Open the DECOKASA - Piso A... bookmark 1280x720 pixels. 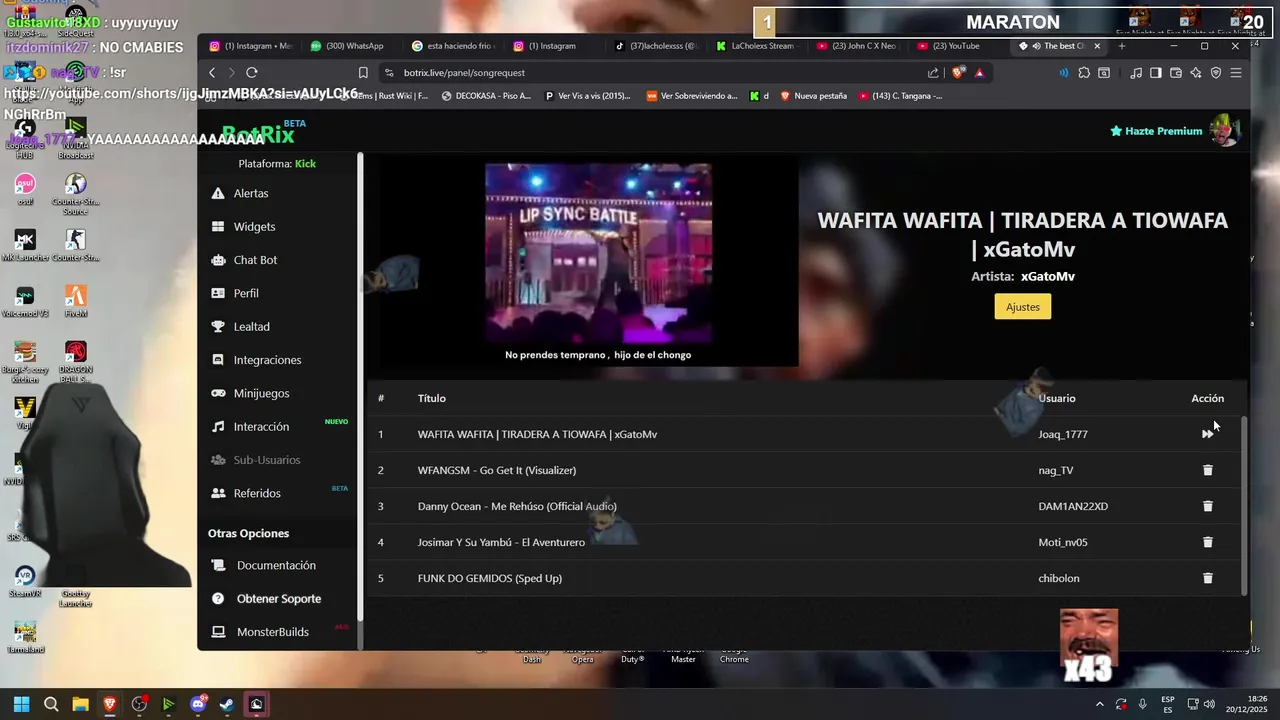pyautogui.click(x=486, y=96)
